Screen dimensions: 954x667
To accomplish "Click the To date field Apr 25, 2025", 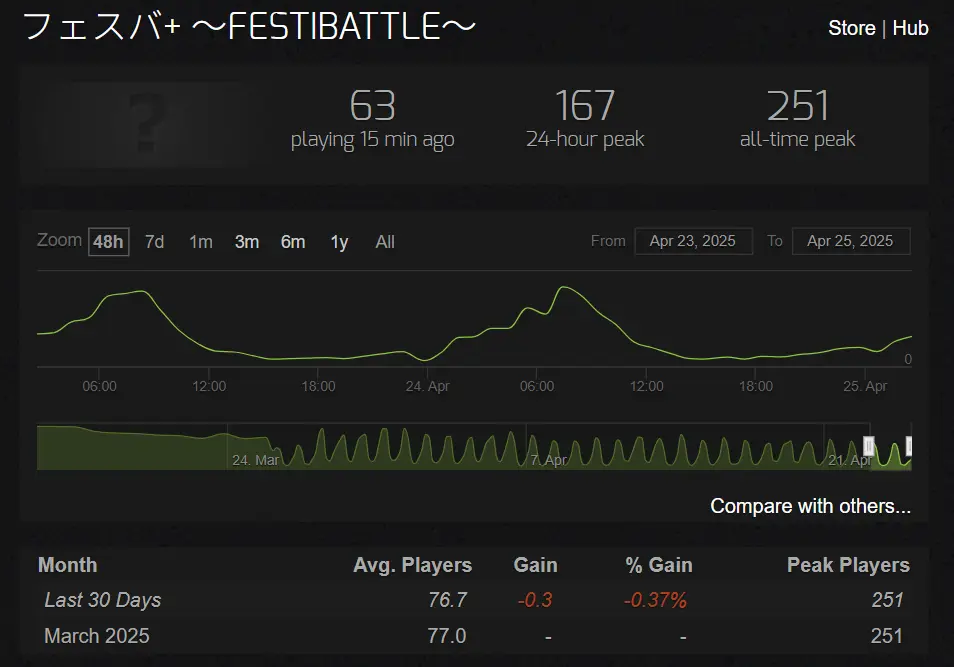I will (851, 241).
